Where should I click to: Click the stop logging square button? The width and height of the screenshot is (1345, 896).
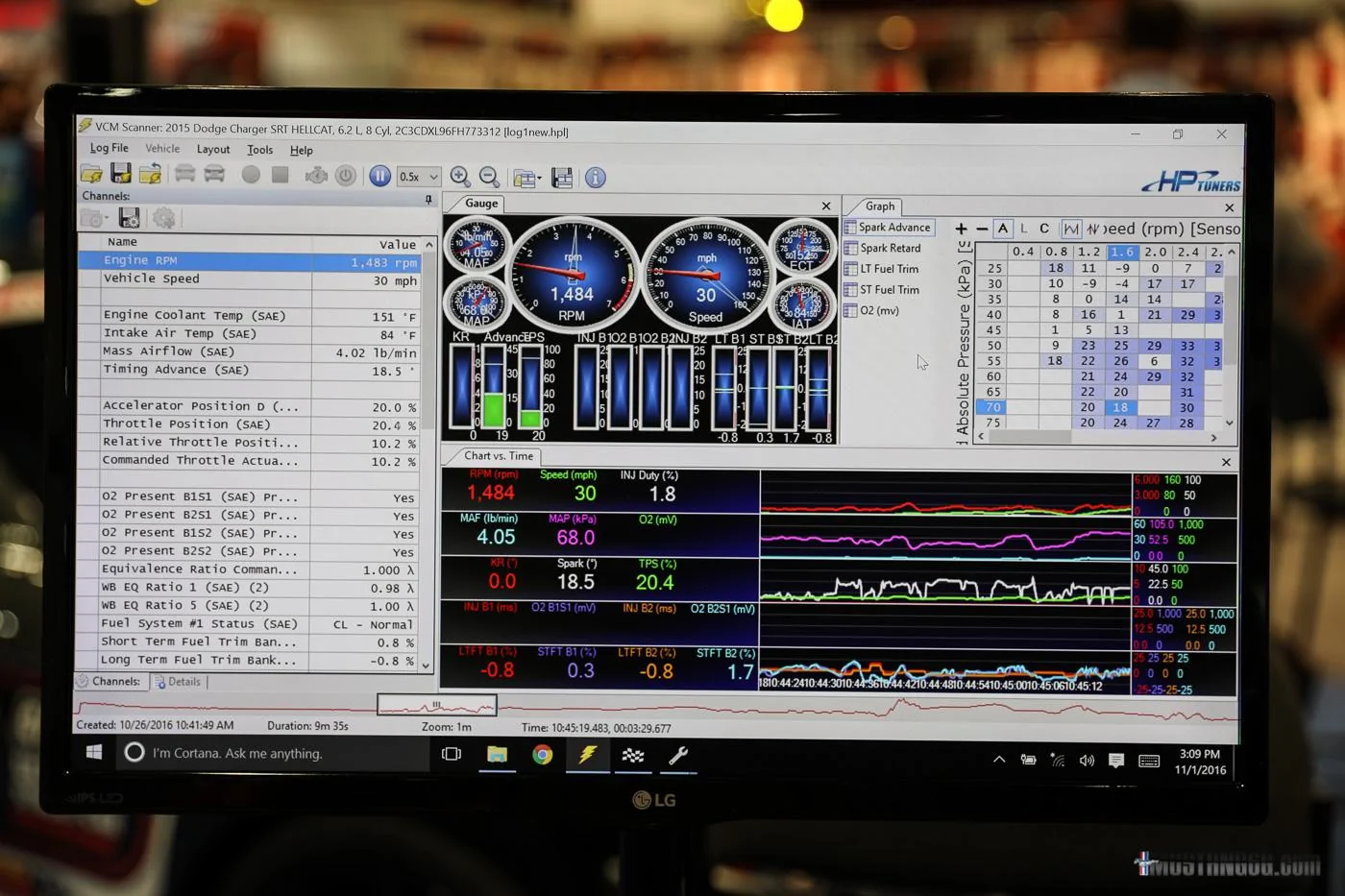[281, 175]
